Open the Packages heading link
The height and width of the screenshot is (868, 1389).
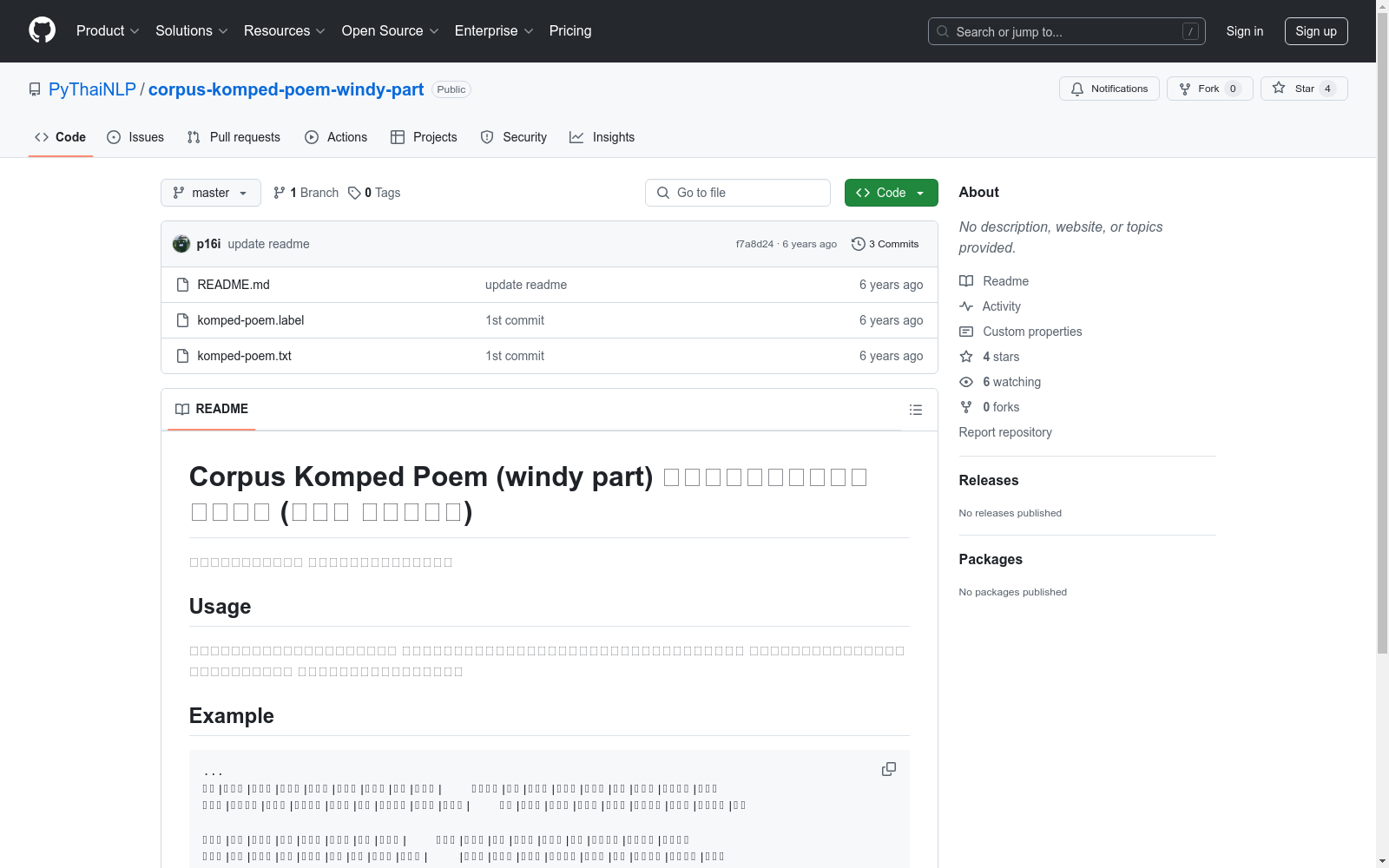pyautogui.click(x=991, y=559)
